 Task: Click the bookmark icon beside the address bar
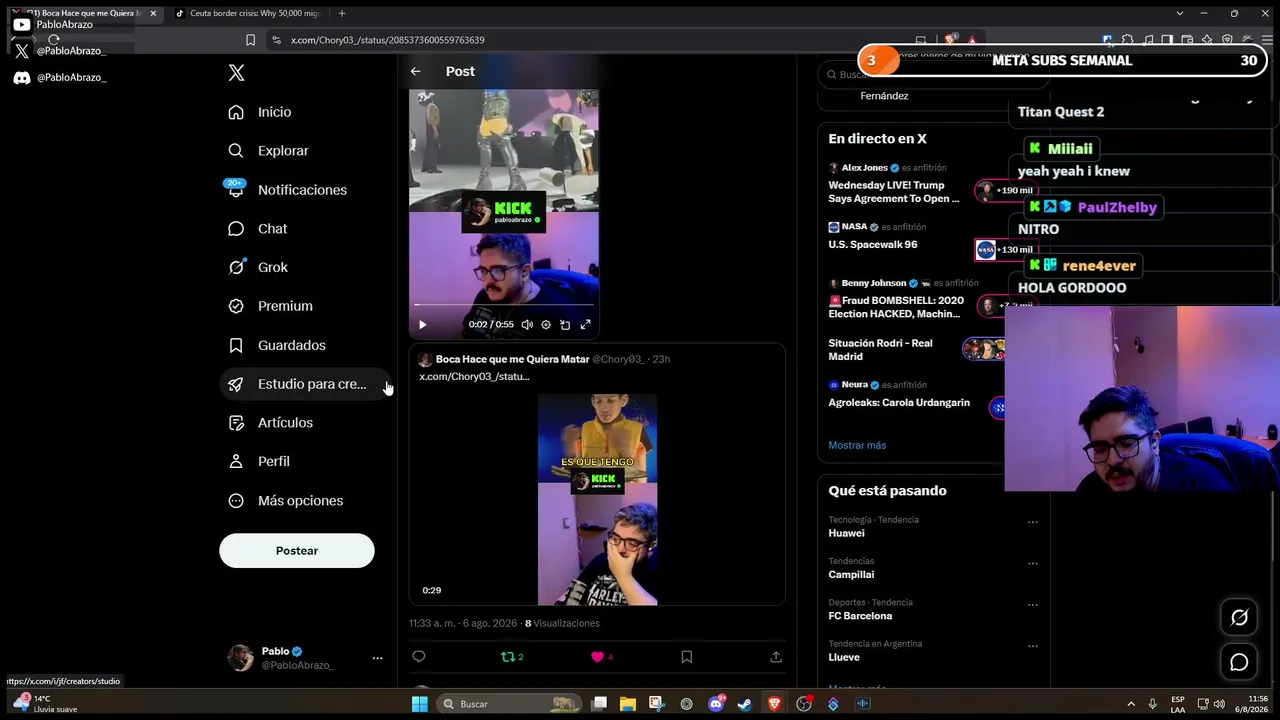click(250, 40)
